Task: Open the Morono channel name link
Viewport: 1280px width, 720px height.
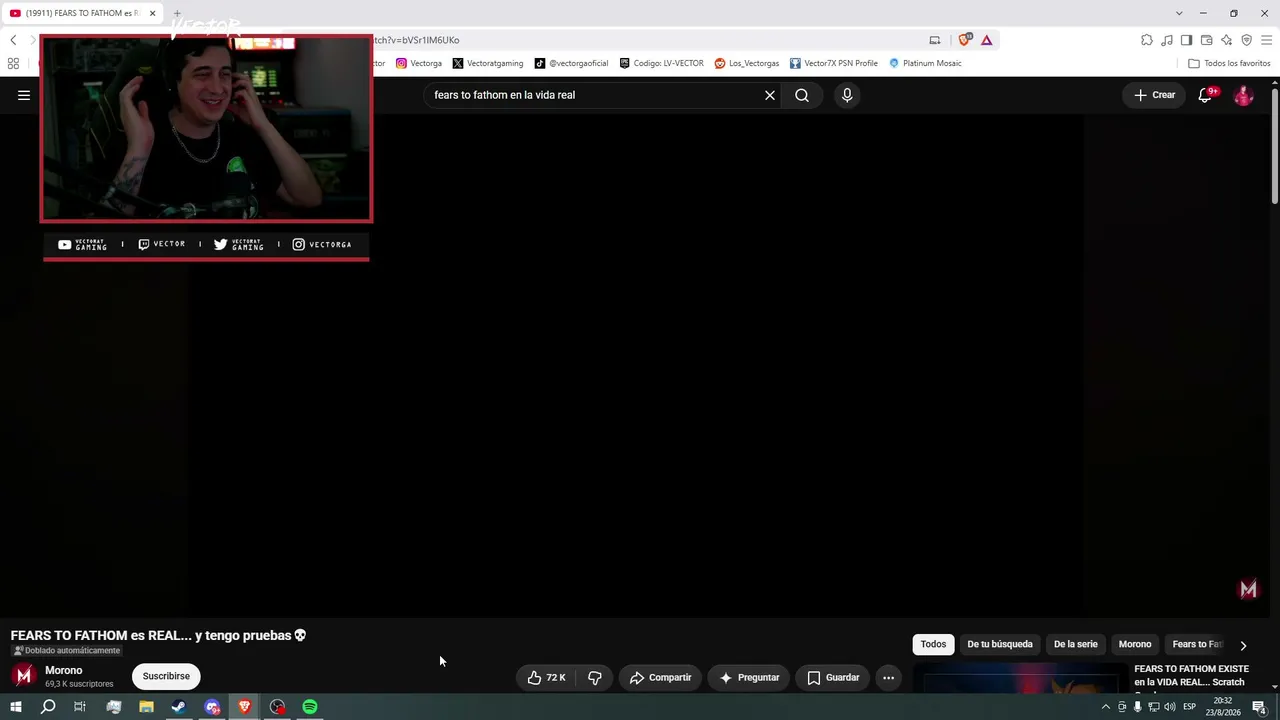Action: pyautogui.click(x=64, y=670)
